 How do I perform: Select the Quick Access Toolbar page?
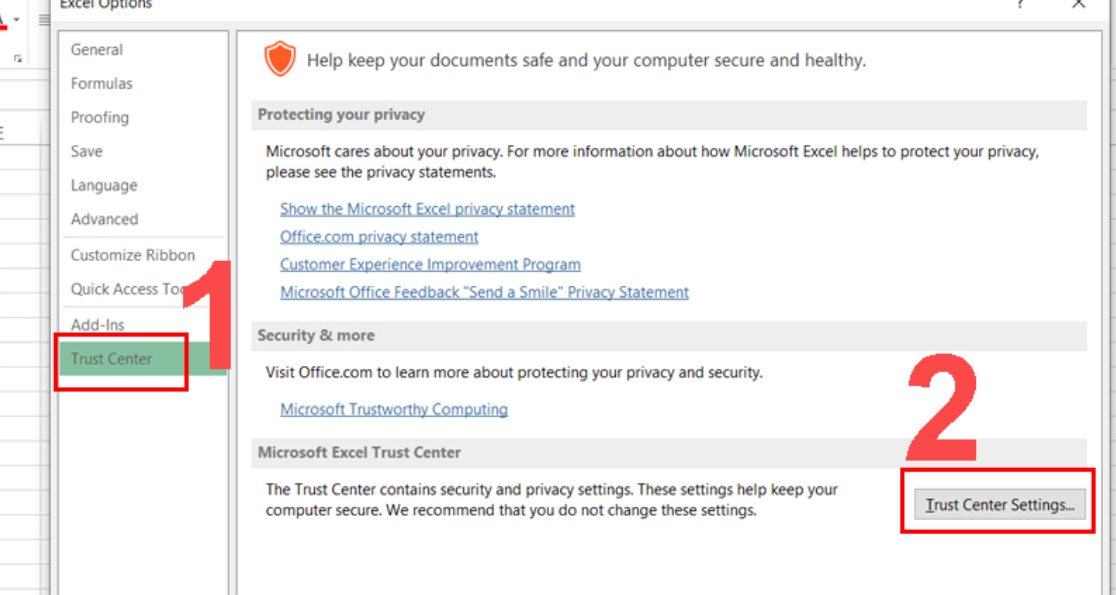125,289
